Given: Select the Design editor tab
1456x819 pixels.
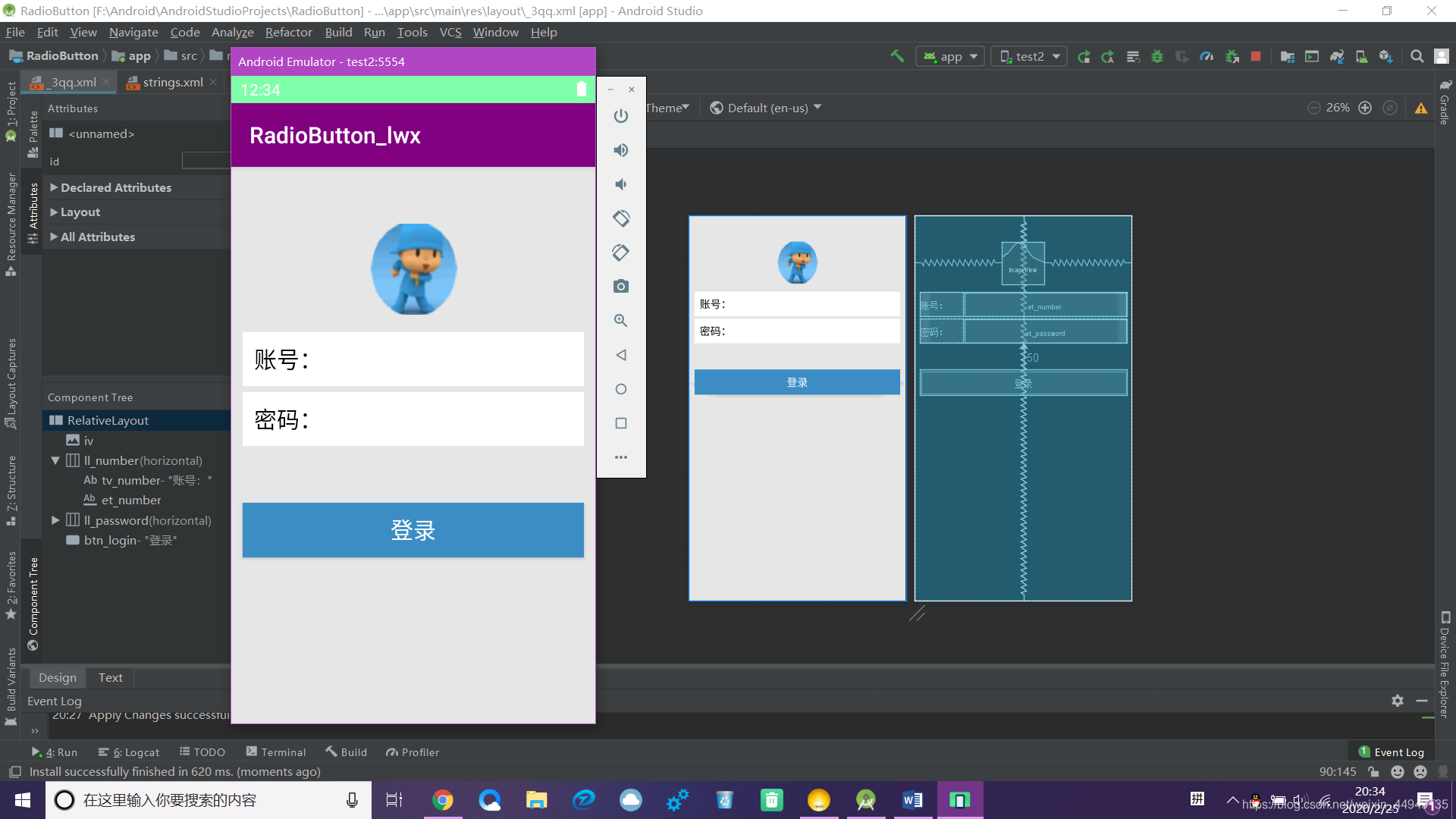Looking at the screenshot, I should (58, 677).
